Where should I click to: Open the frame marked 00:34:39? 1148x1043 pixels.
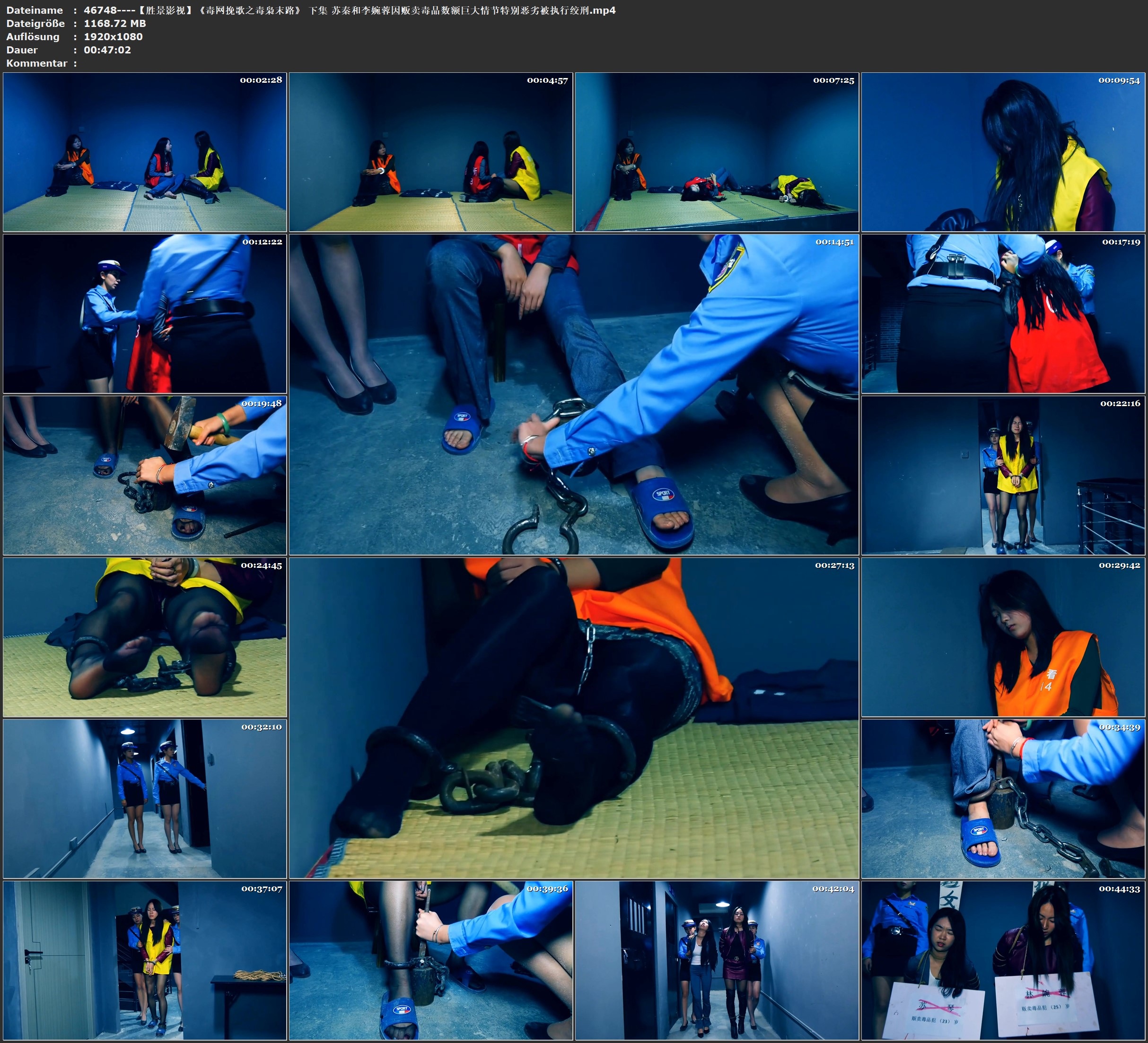coord(1003,799)
